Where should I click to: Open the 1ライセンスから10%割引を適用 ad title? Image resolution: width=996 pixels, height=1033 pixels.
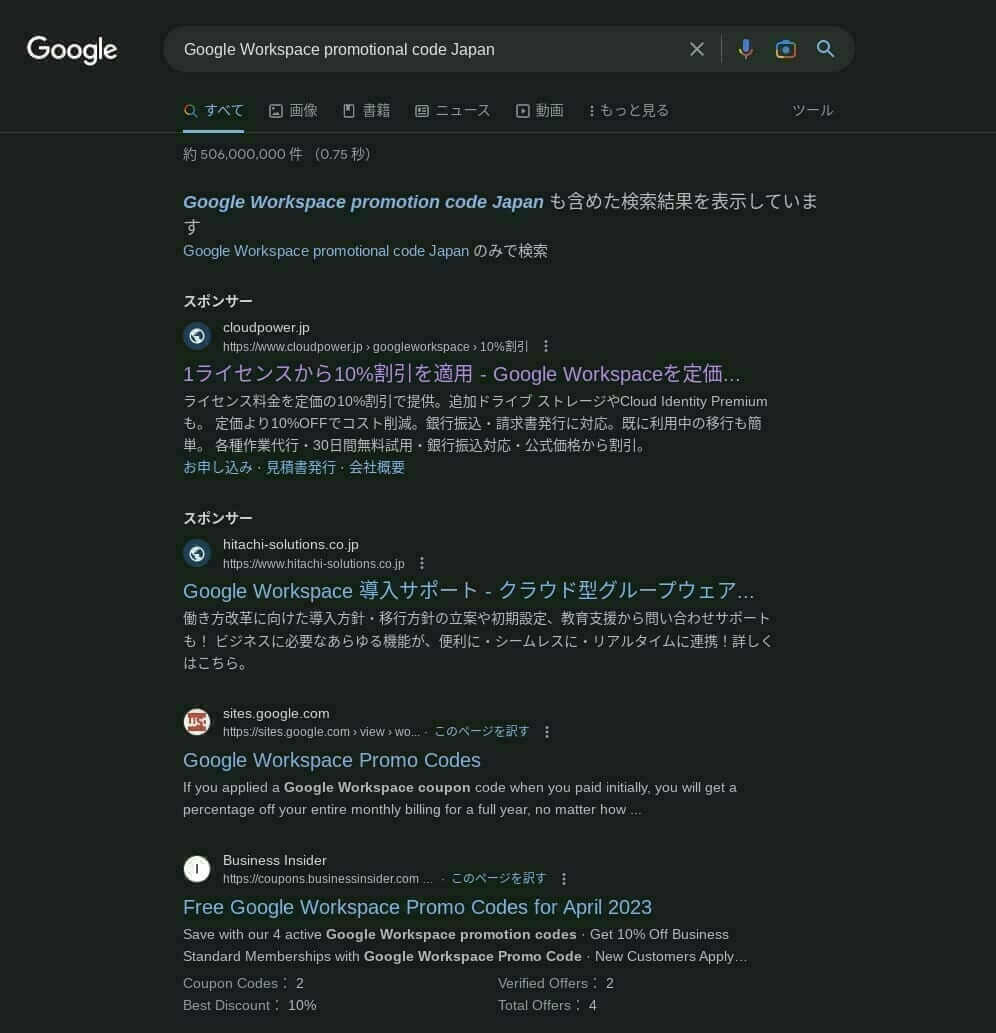pyautogui.click(x=461, y=374)
